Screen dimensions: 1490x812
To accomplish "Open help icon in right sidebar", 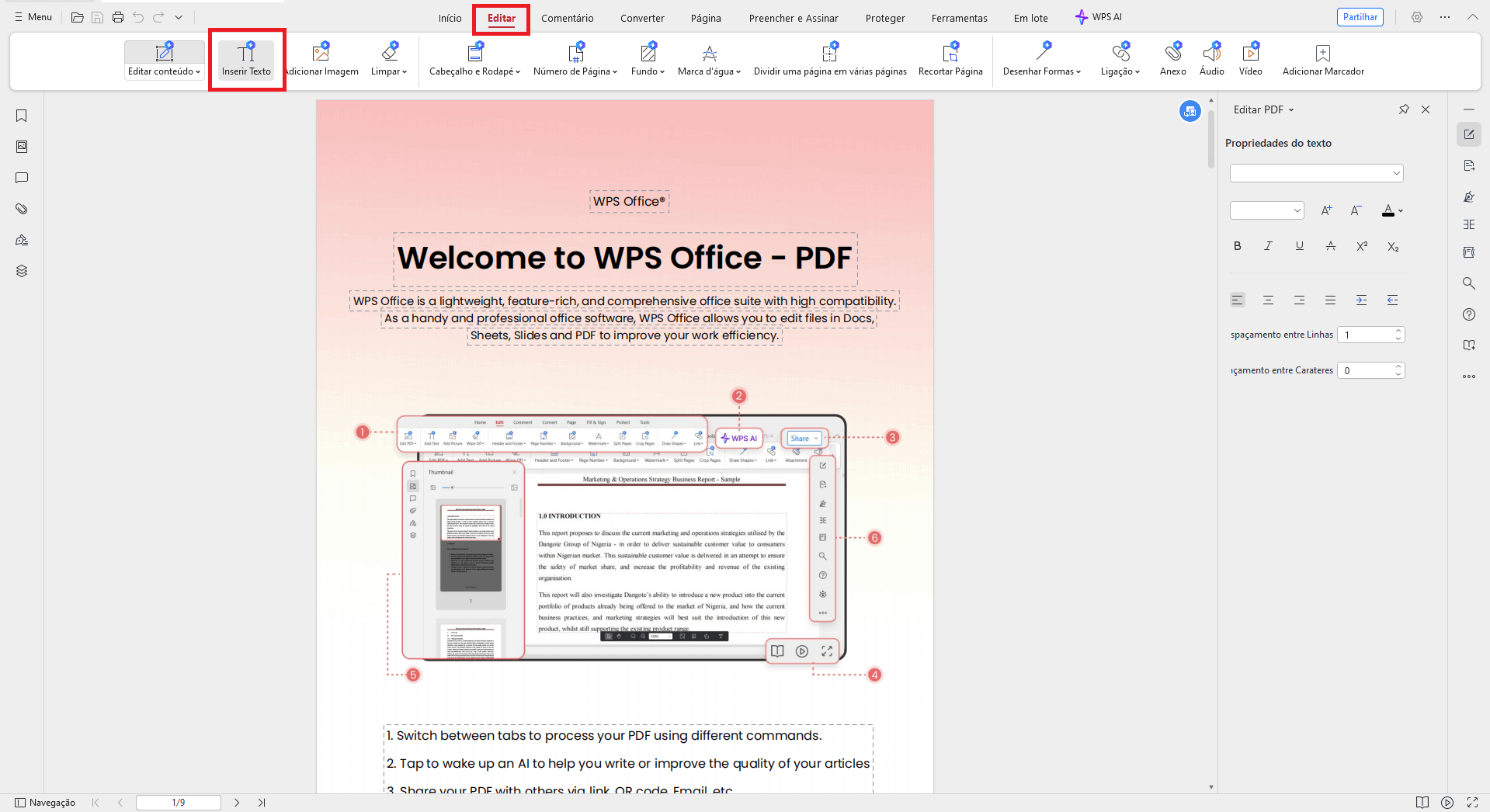I will (1469, 314).
